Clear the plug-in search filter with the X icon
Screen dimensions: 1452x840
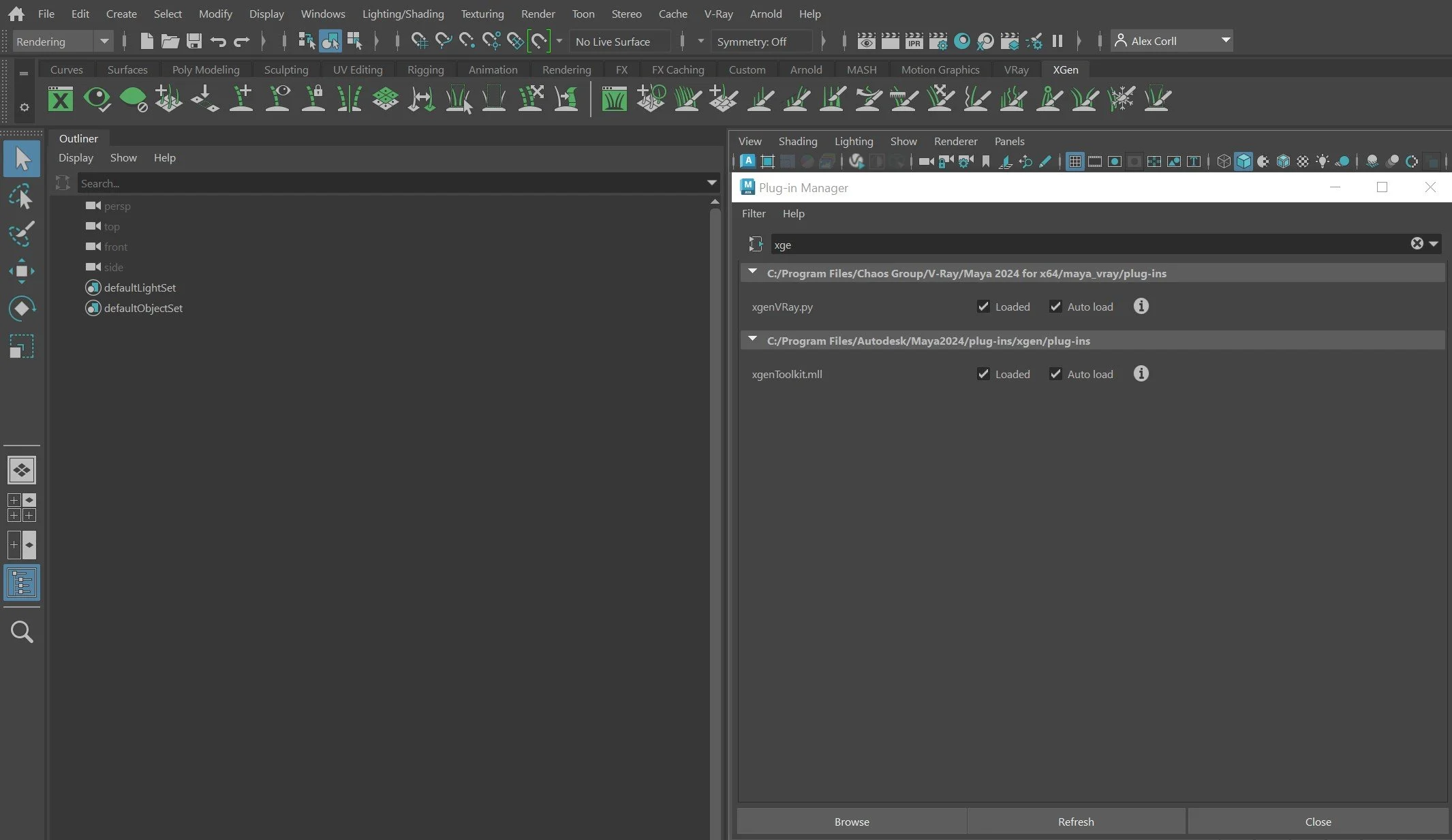(1417, 244)
